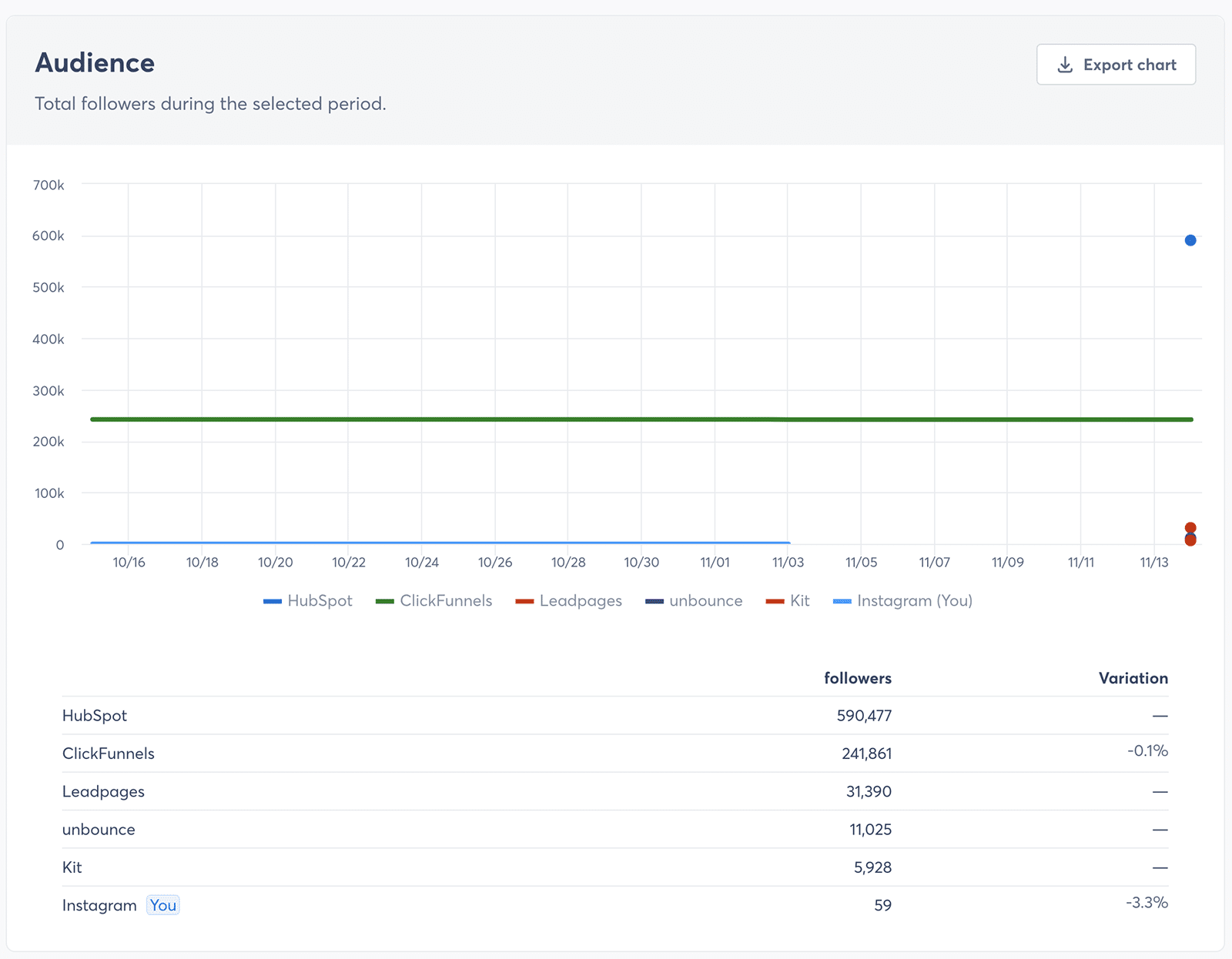
Task: Click the Leadpages red legend swatch
Action: tap(525, 602)
